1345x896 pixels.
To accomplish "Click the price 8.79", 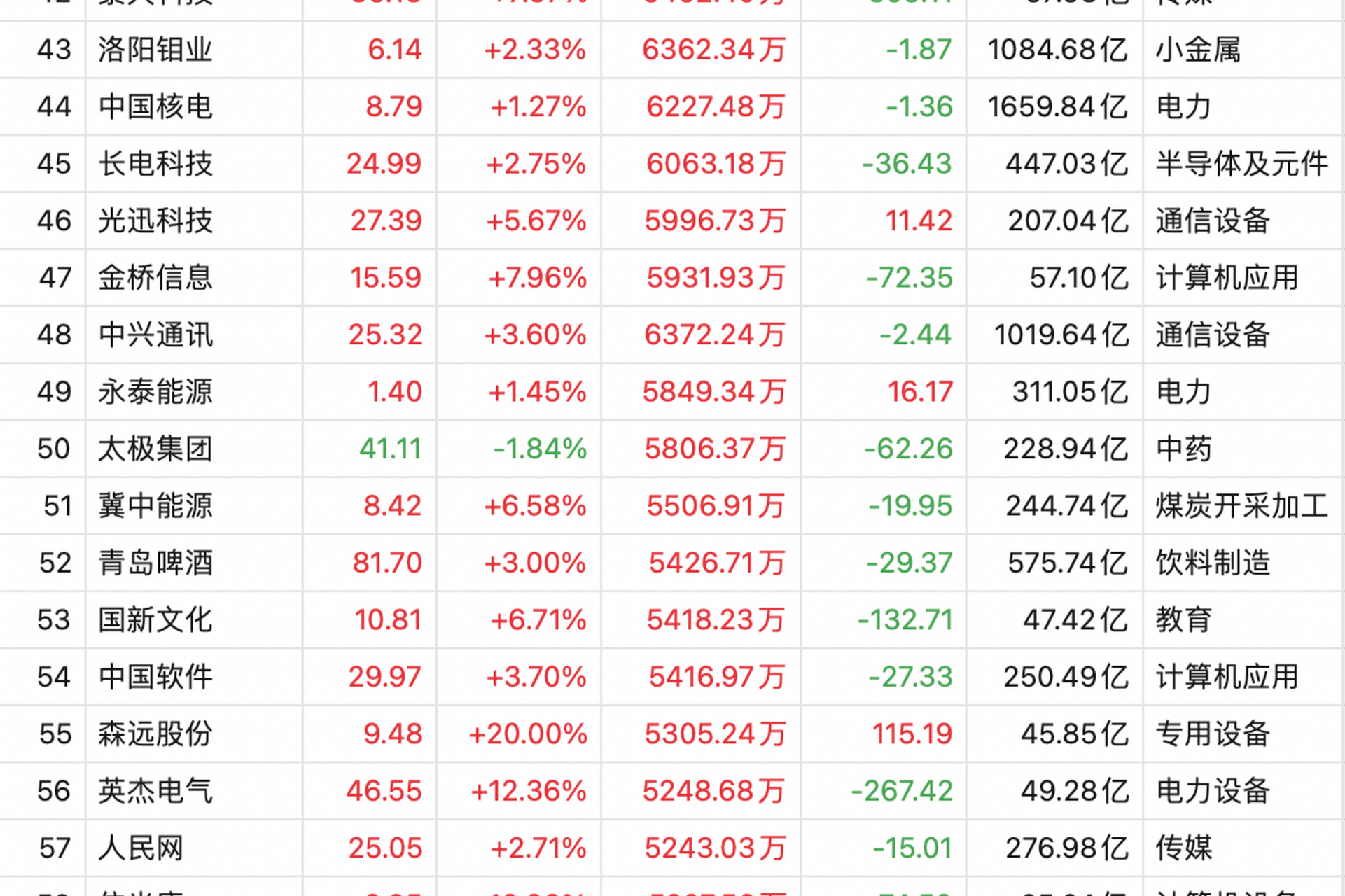I will 394,106.
